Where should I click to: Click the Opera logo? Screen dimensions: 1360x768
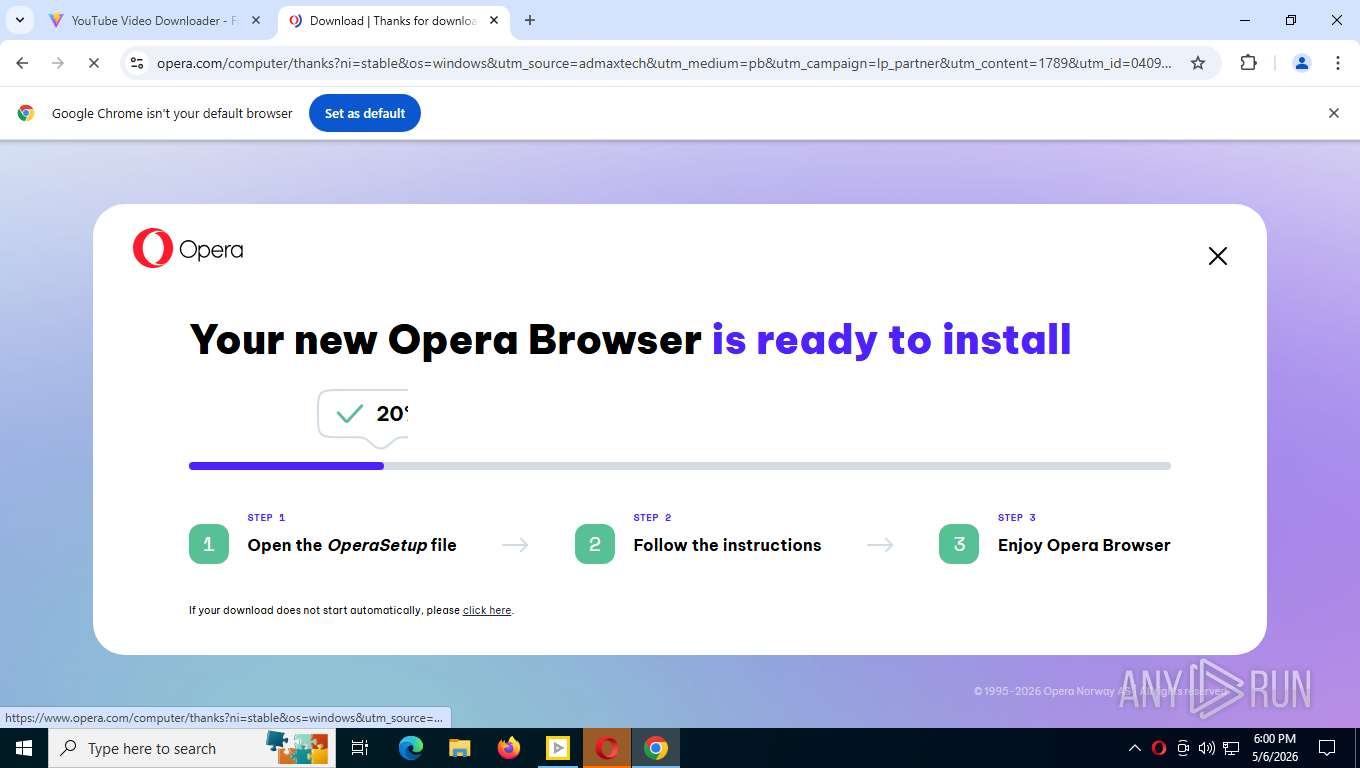click(188, 249)
